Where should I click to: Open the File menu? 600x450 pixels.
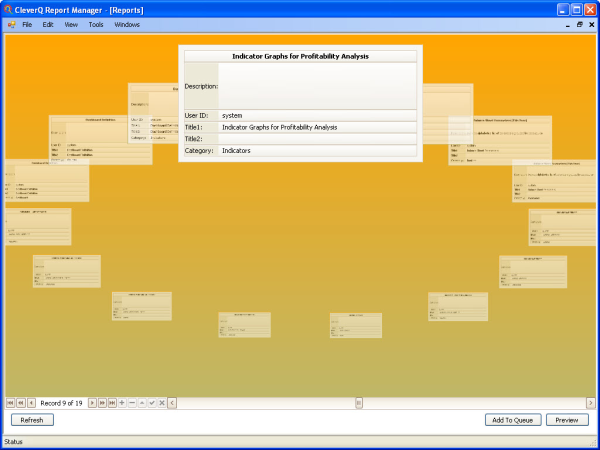tap(27, 23)
